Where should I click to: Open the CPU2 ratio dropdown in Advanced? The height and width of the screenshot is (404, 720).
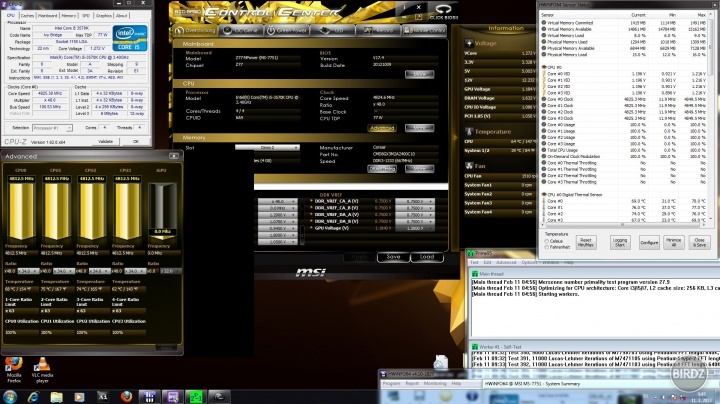coord(98,271)
